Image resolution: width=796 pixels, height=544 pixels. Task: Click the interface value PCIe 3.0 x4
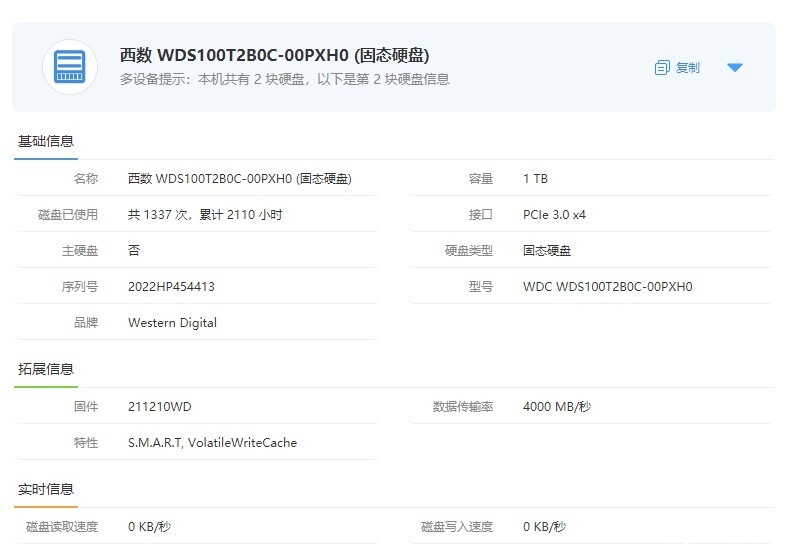tap(554, 215)
